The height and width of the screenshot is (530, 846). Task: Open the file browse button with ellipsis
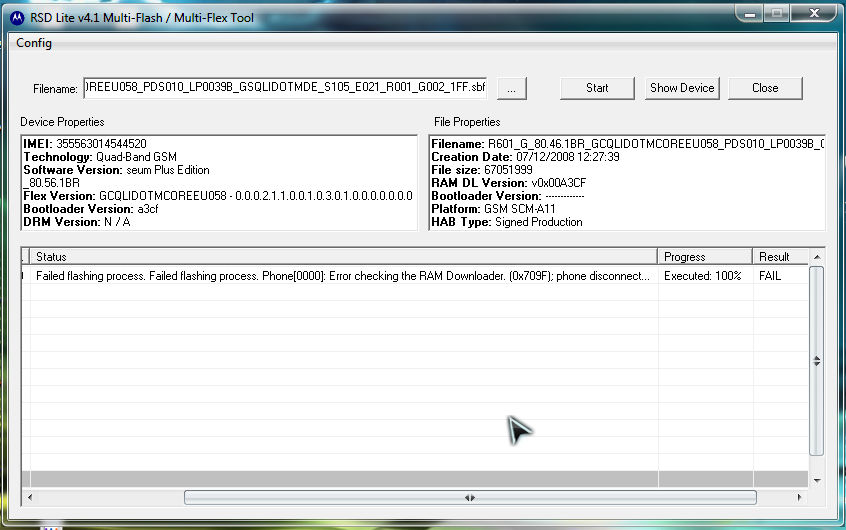tap(511, 89)
